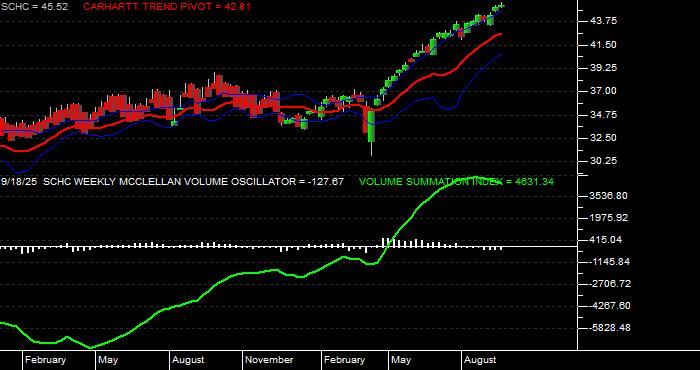Click the -5828.48 oscillator axis value
Image resolution: width=700 pixels, height=370 pixels.
[610, 328]
